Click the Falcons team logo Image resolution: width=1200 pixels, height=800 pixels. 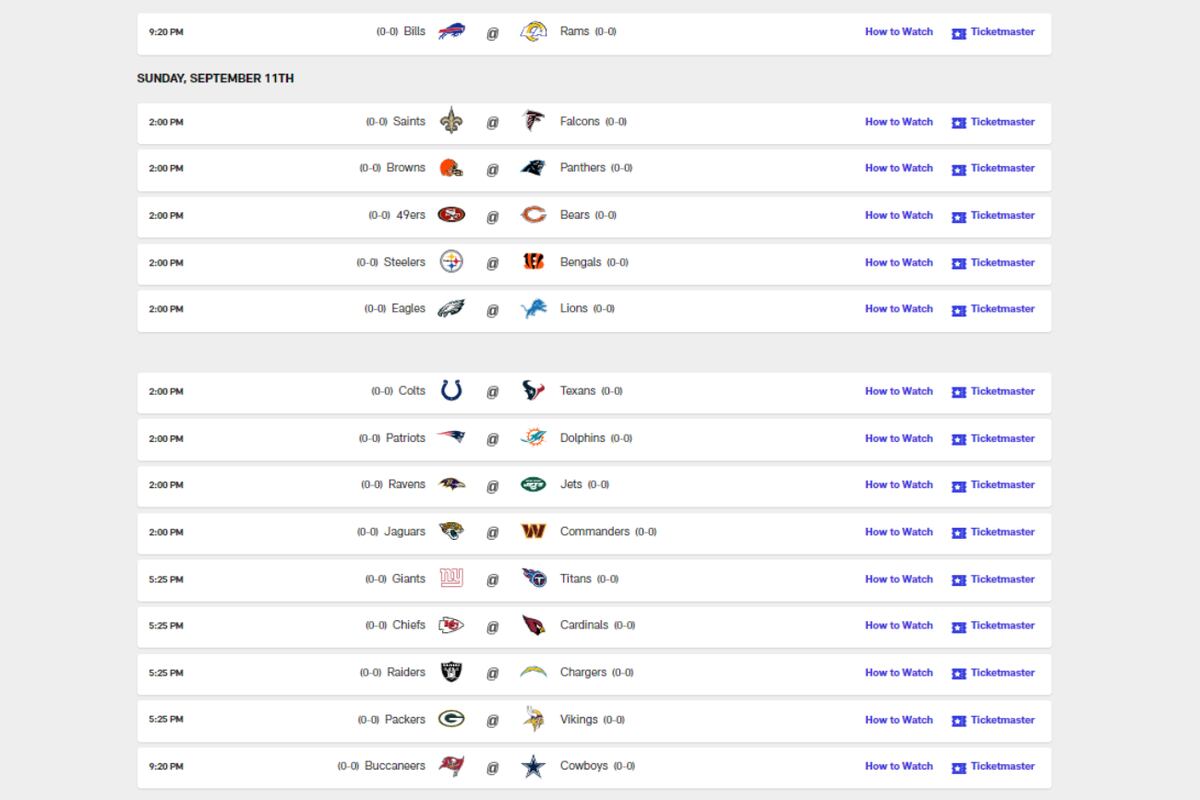[534, 121]
